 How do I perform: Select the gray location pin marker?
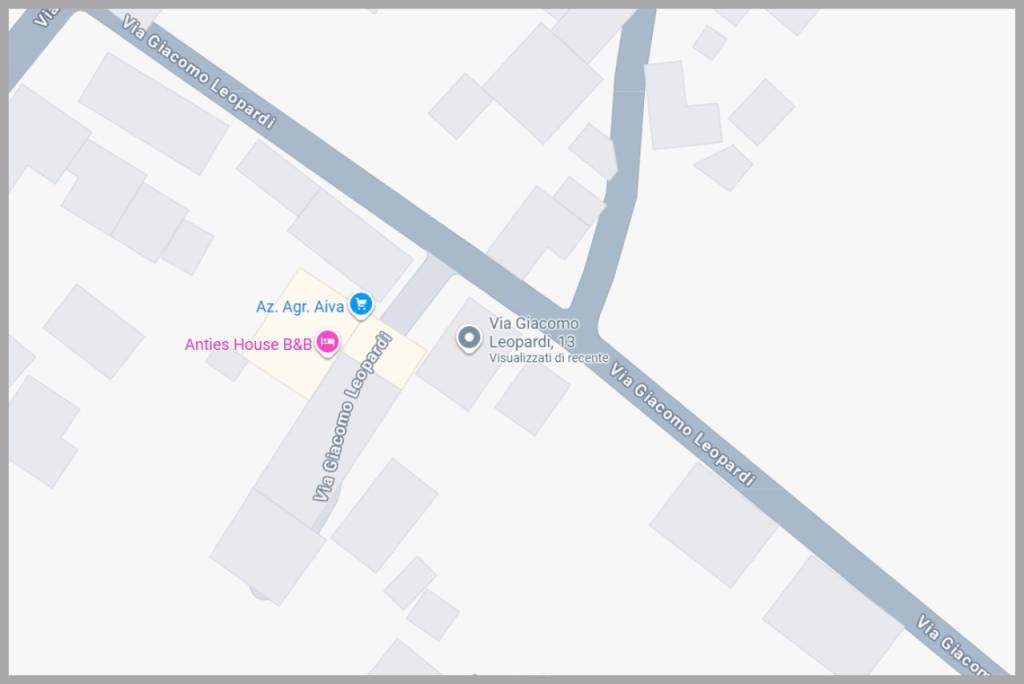[x=468, y=339]
